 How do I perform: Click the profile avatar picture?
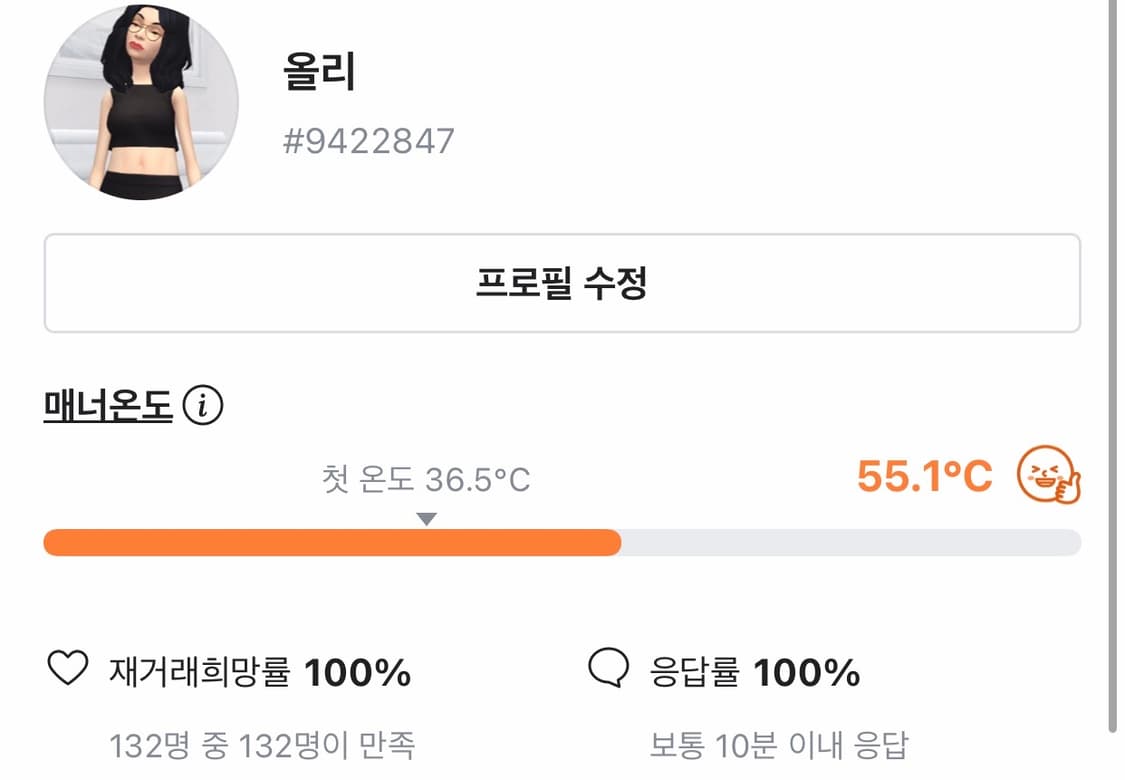(x=141, y=102)
